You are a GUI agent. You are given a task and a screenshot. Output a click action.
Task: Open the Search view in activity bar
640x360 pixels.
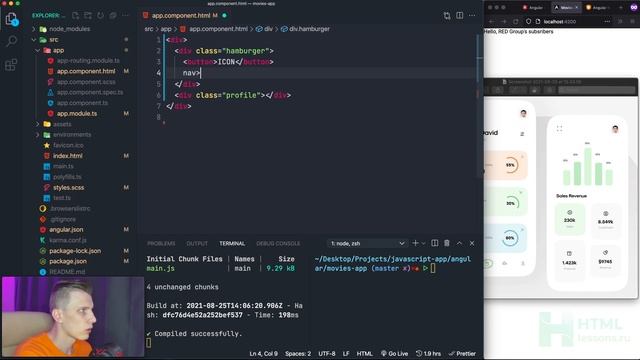11,40
